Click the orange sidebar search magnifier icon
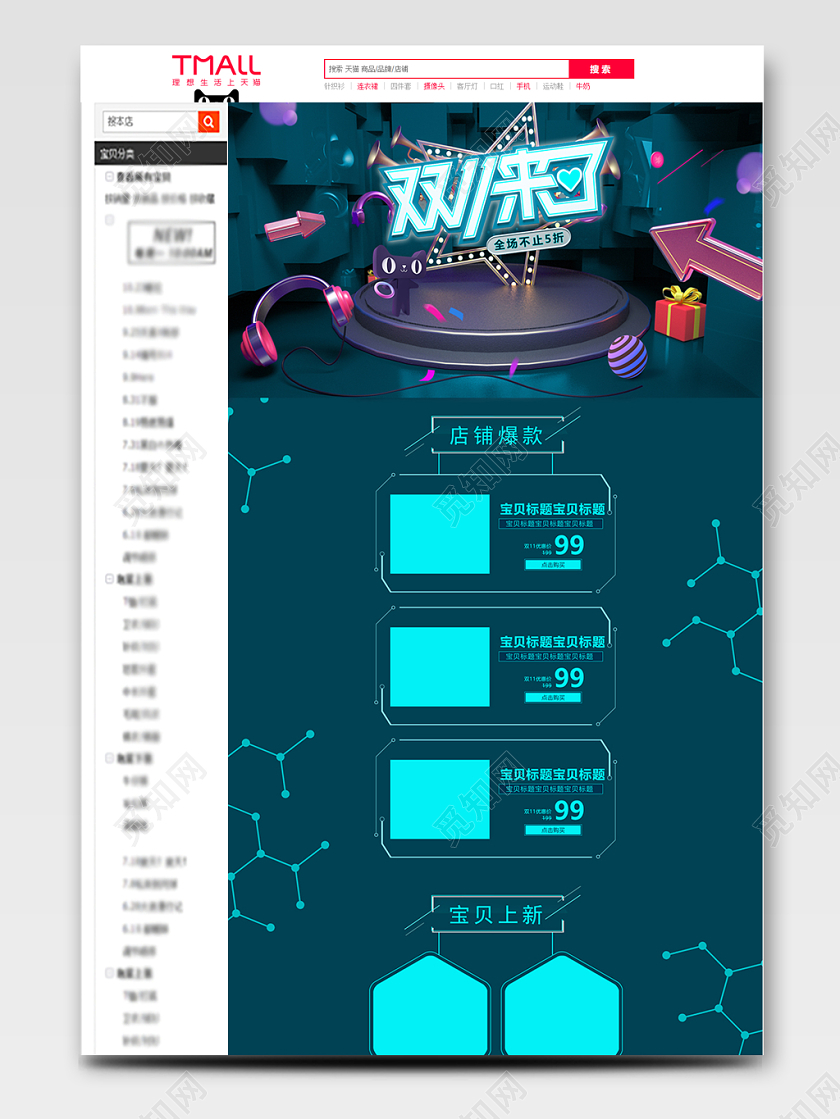This screenshot has width=840, height=1119. [208, 122]
